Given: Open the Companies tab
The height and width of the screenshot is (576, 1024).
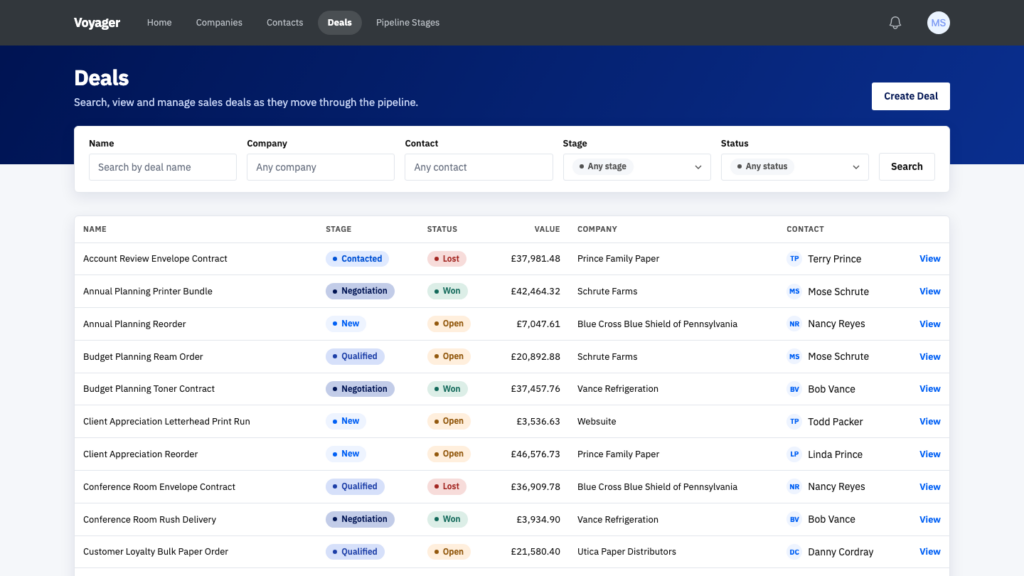Looking at the screenshot, I should click(x=219, y=23).
